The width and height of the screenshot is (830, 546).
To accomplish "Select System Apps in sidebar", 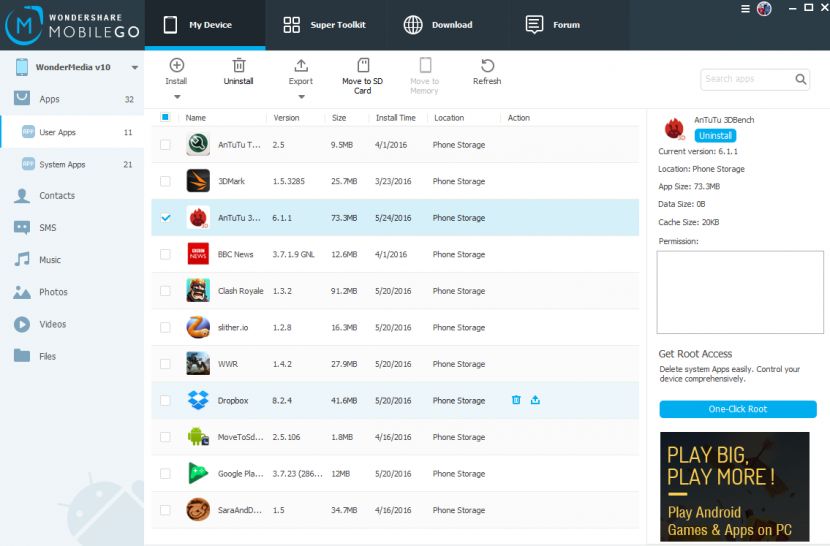I will click(x=72, y=164).
